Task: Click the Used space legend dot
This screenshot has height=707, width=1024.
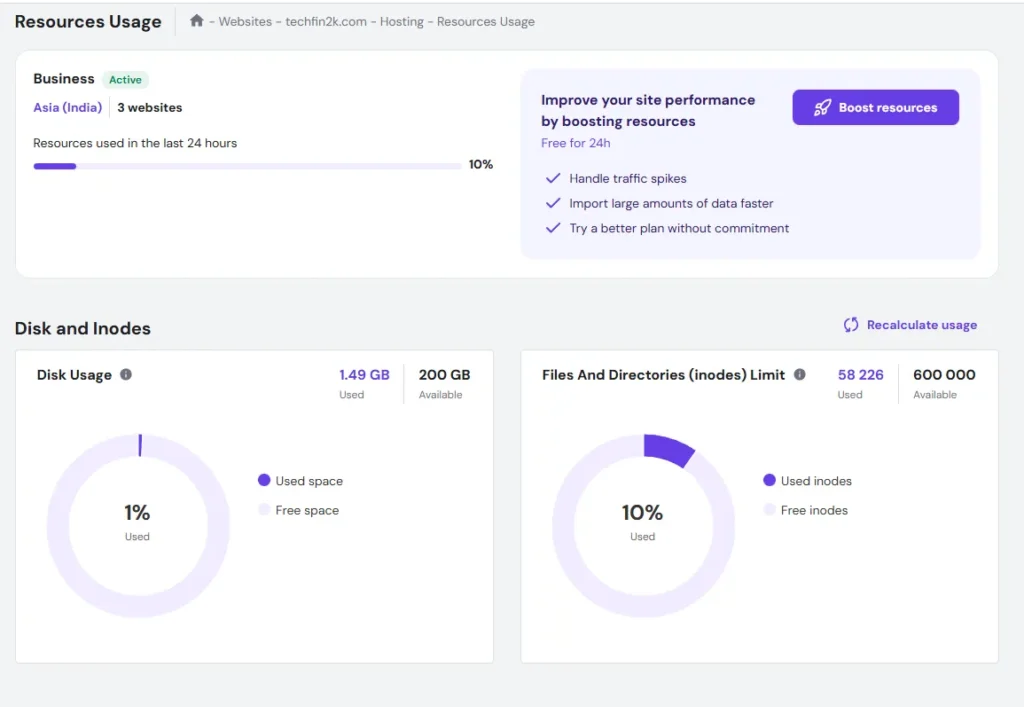Action: pyautogui.click(x=264, y=480)
